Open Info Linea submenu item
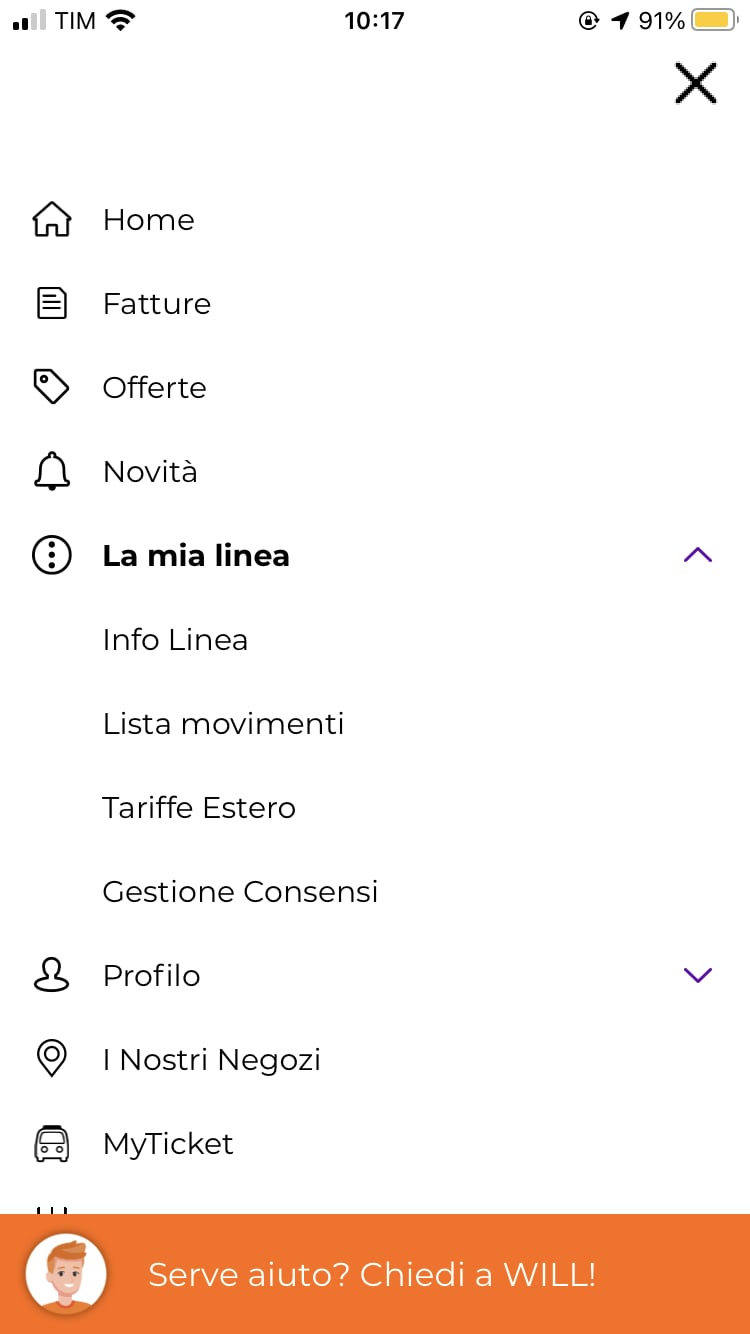 tap(175, 640)
